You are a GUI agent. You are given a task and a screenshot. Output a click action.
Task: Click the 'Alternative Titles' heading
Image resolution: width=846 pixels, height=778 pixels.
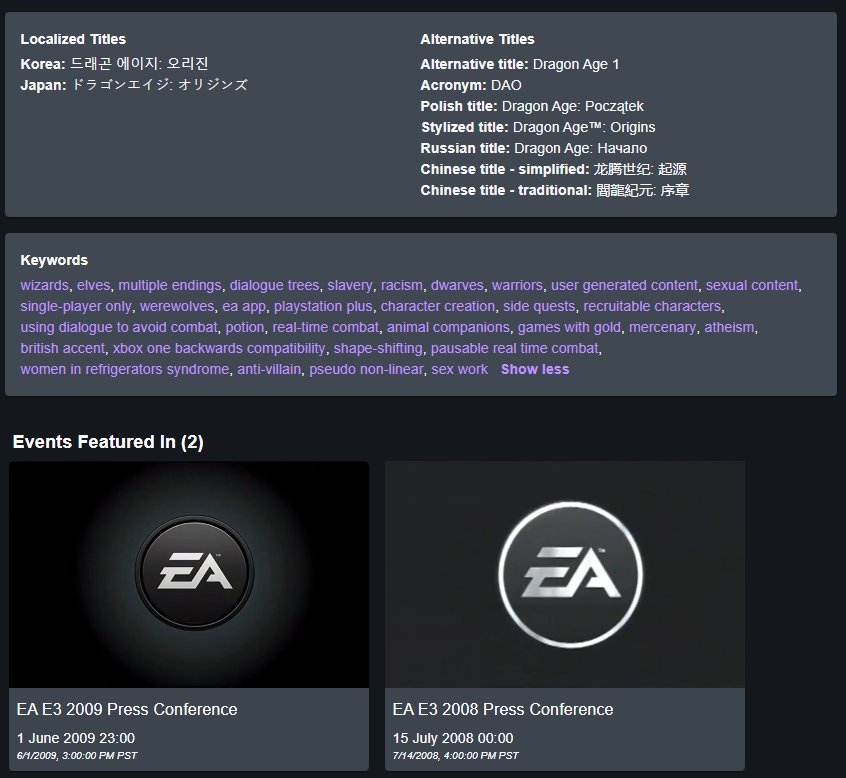(477, 39)
